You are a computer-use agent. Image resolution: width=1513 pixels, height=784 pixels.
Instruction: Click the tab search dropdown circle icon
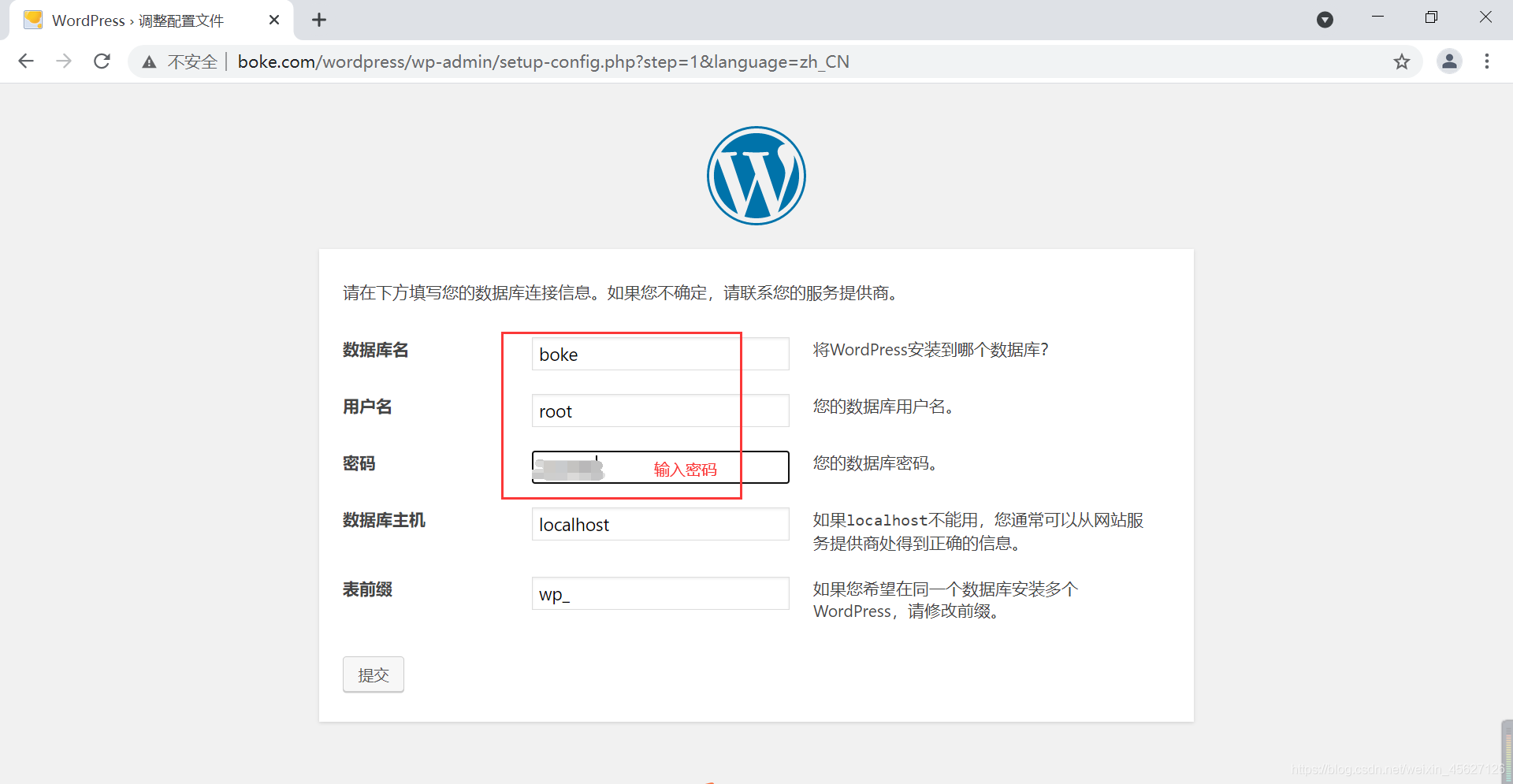[1325, 20]
